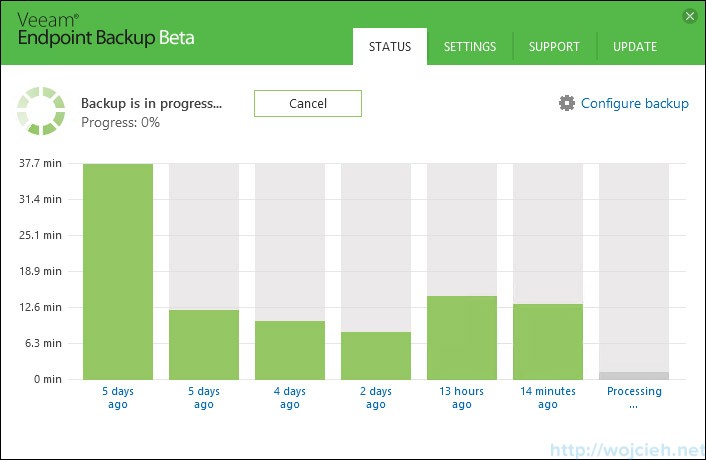Select the 4 days ago backup bar

coord(290,349)
